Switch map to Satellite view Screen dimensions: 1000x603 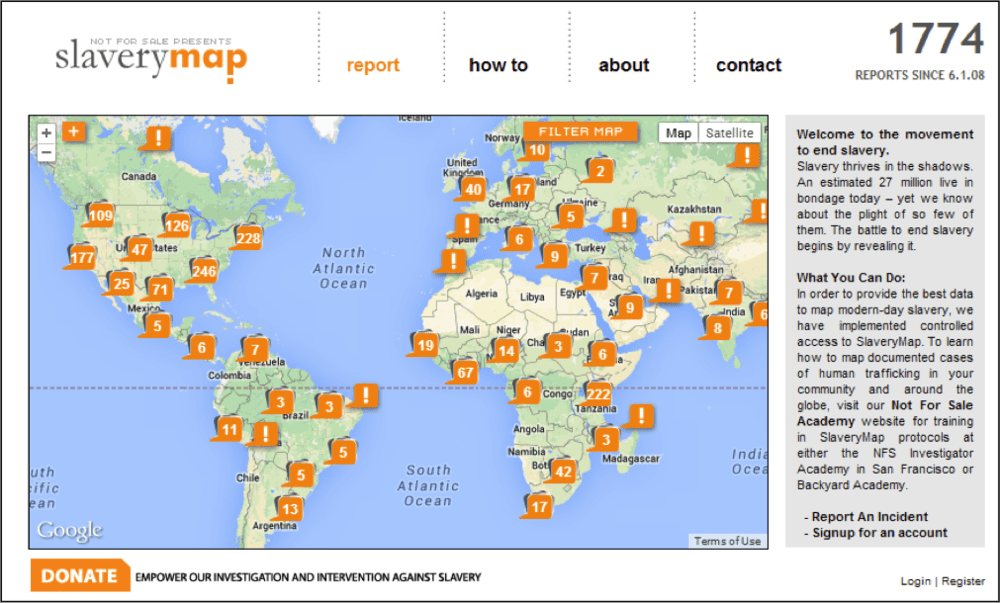[x=729, y=133]
